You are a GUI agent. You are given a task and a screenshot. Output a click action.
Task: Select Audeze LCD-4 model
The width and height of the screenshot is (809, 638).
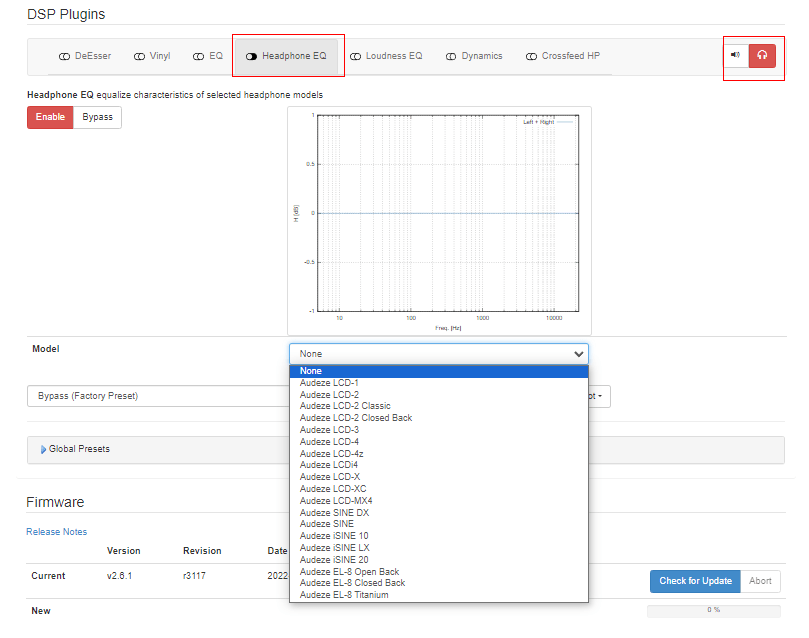[x=439, y=442]
